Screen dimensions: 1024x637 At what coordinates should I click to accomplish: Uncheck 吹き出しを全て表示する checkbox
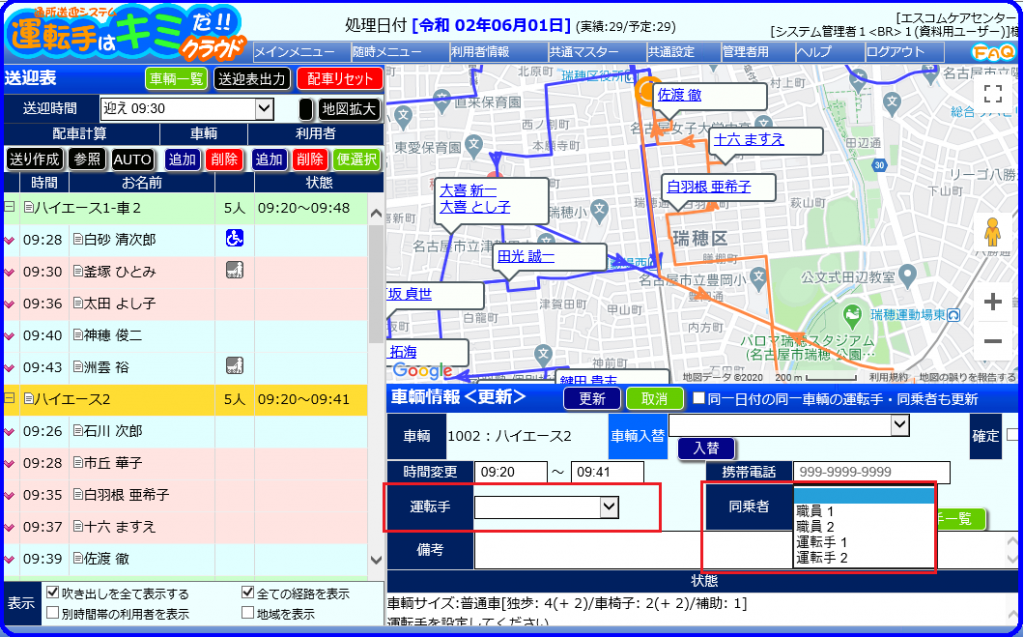tap(53, 593)
